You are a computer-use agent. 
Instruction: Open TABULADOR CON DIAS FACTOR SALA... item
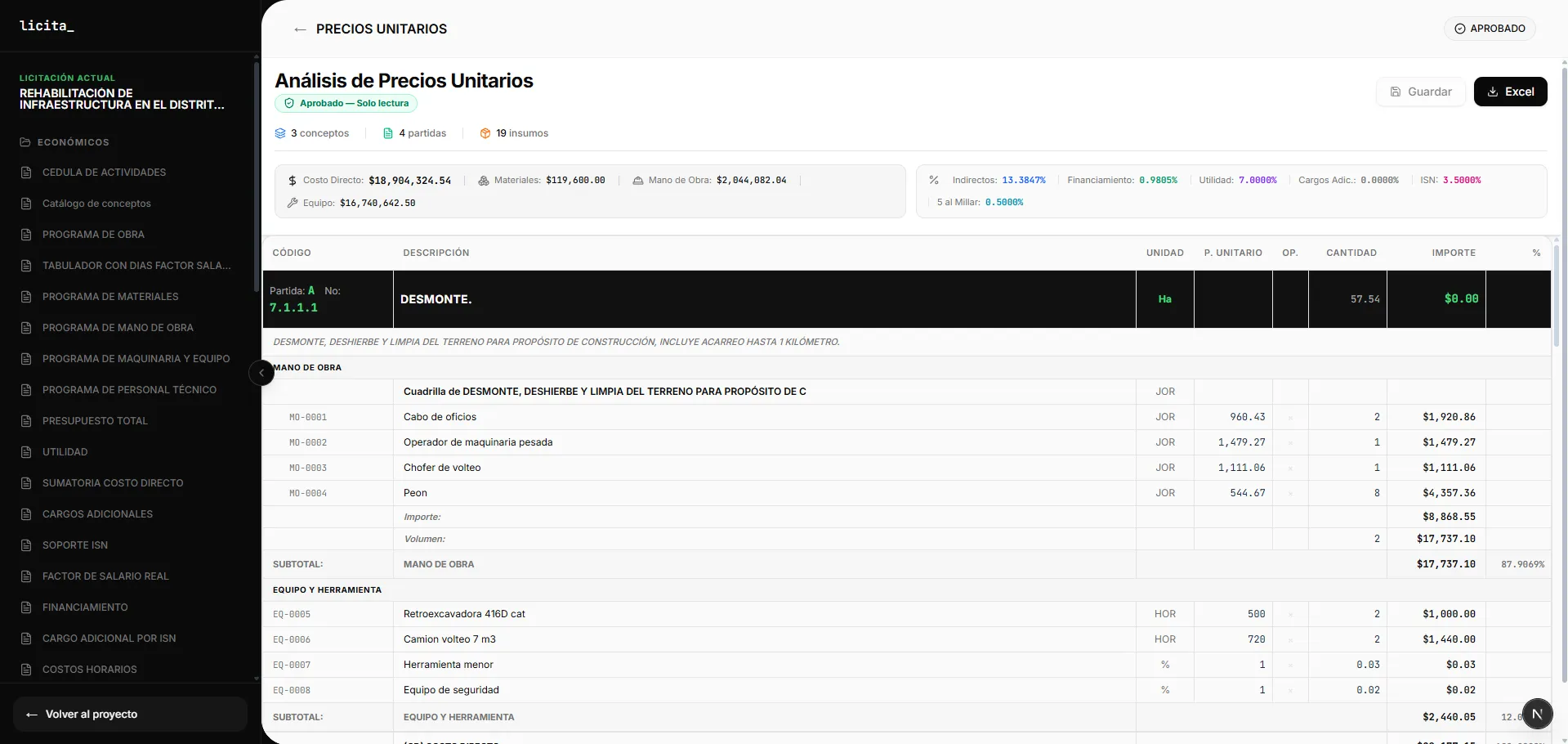point(136,266)
